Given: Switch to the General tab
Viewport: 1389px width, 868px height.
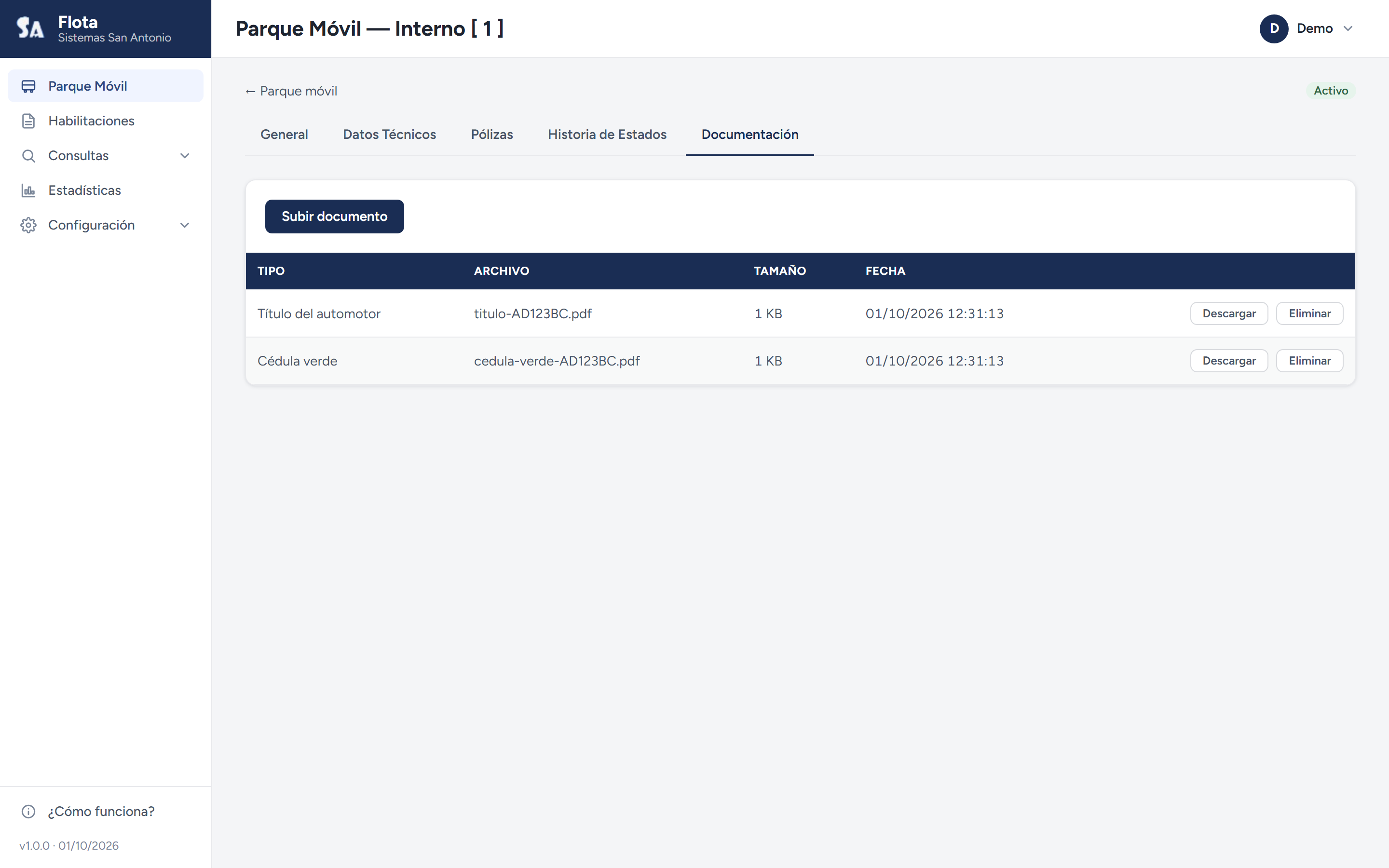Looking at the screenshot, I should [284, 135].
